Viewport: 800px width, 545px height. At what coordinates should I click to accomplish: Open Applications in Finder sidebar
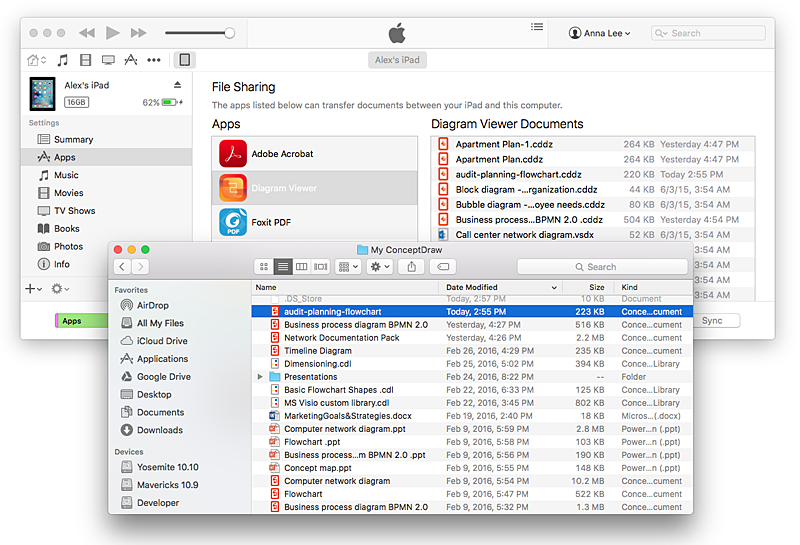(x=154, y=359)
